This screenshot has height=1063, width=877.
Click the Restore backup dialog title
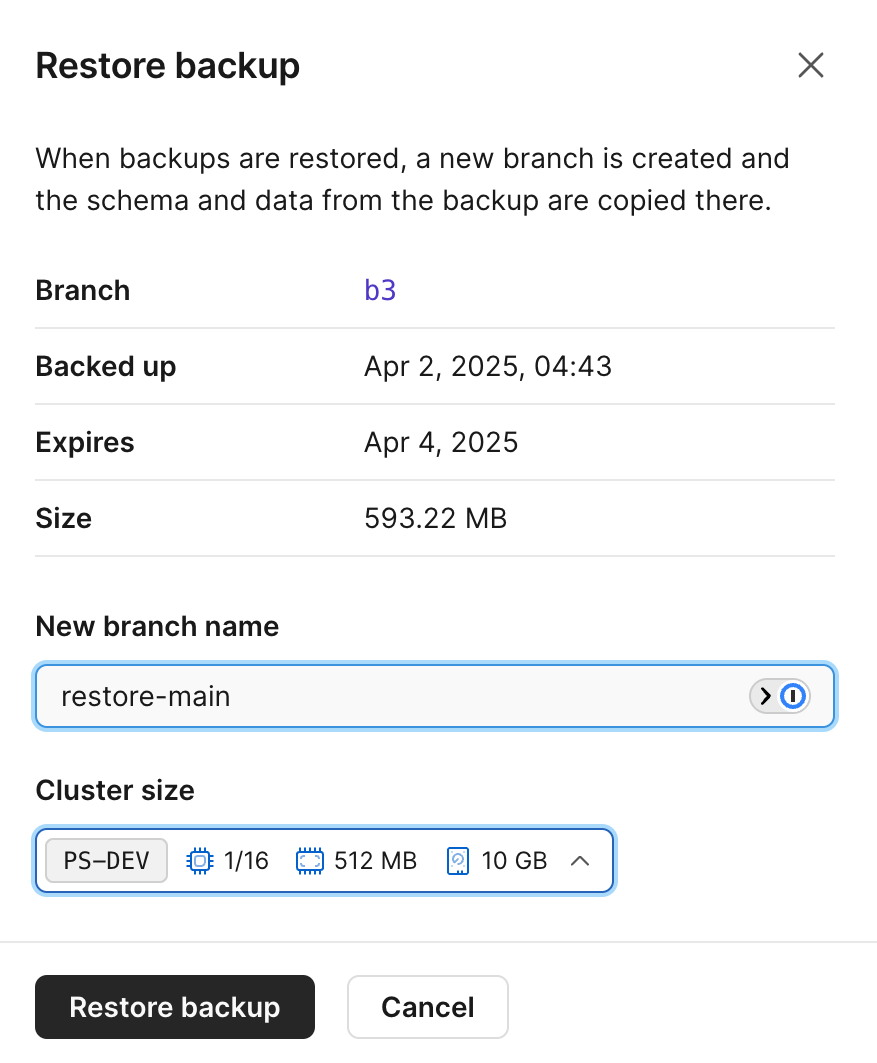[x=167, y=65]
